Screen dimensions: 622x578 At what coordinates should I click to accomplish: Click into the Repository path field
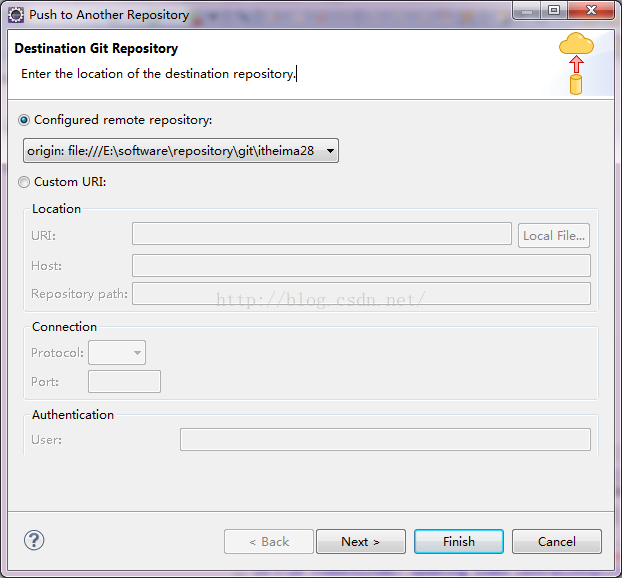point(361,294)
